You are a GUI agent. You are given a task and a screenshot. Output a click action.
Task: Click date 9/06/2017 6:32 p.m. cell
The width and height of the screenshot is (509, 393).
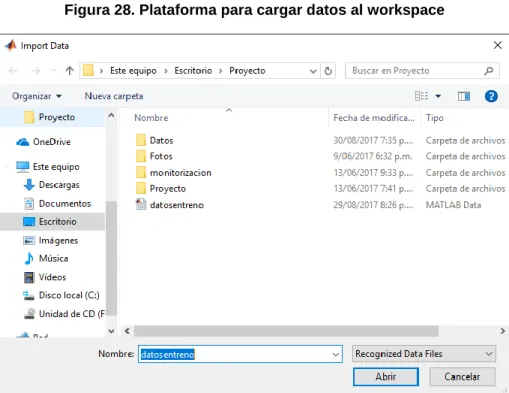click(373, 156)
